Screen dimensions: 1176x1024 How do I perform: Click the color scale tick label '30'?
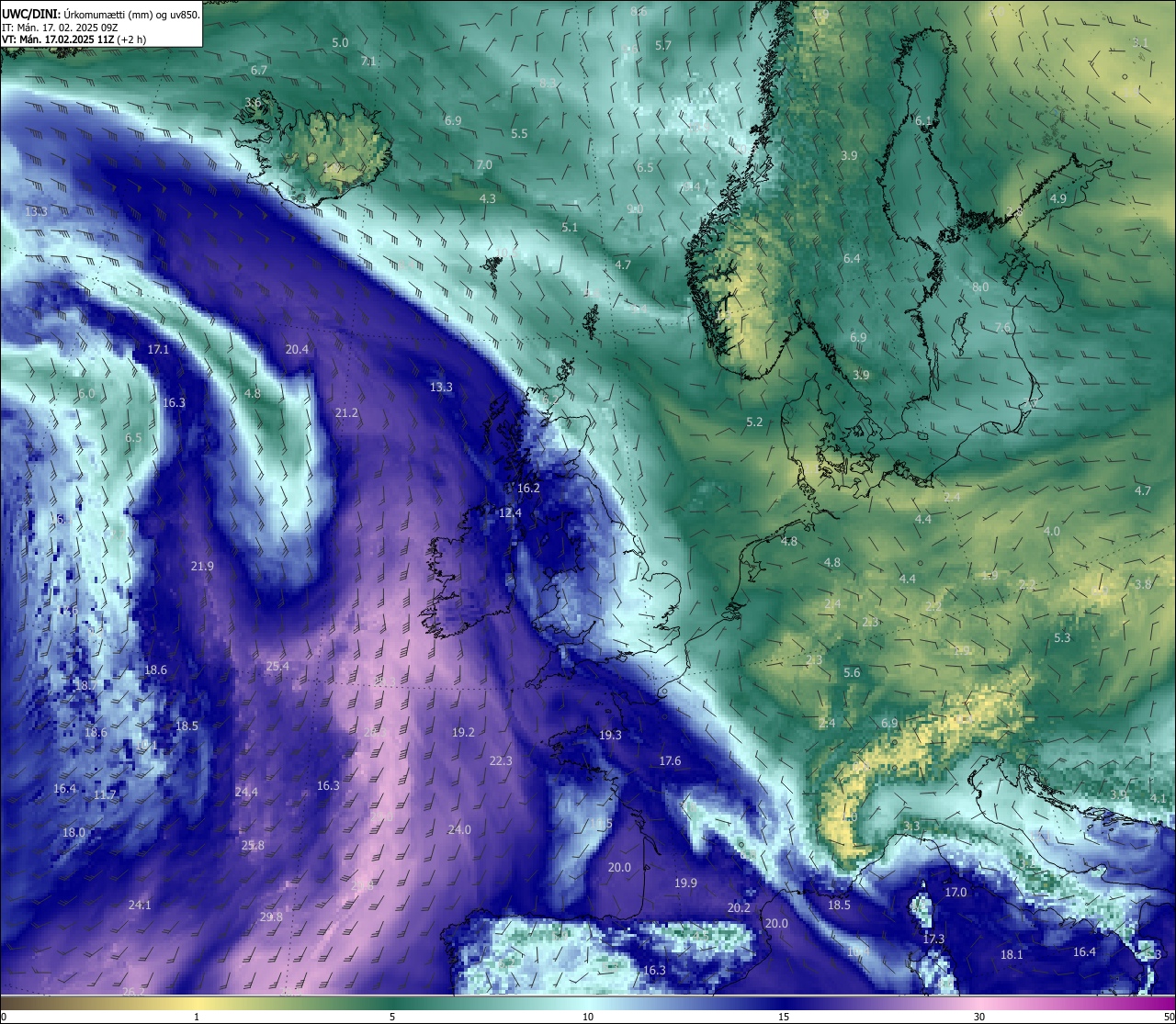click(979, 1017)
